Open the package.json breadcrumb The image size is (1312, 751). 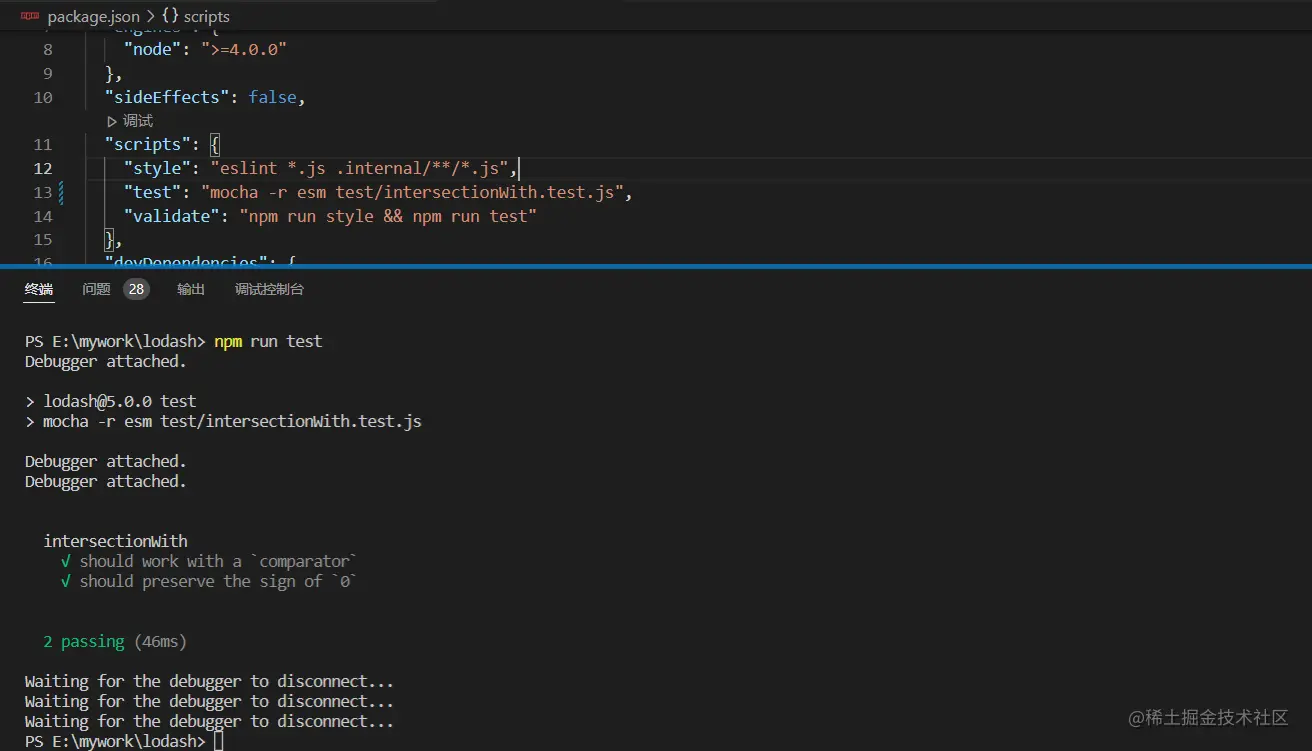93,17
